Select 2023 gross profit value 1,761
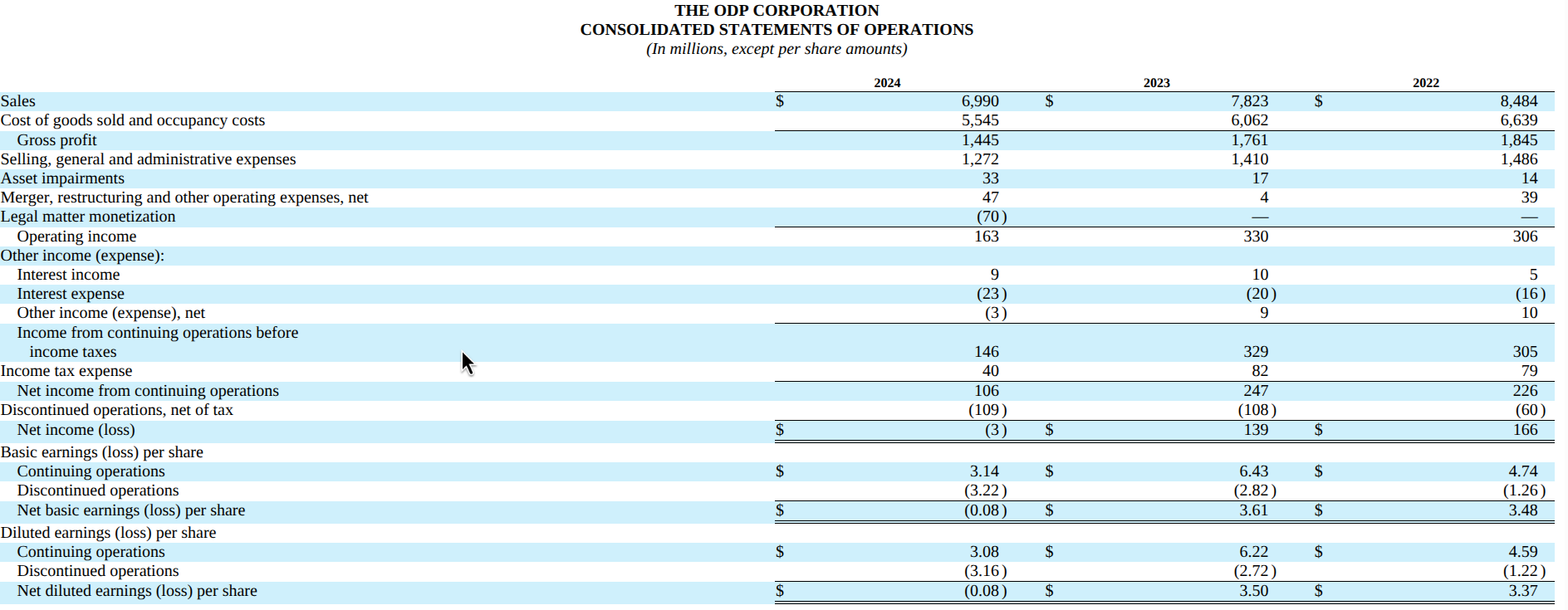 point(1249,140)
